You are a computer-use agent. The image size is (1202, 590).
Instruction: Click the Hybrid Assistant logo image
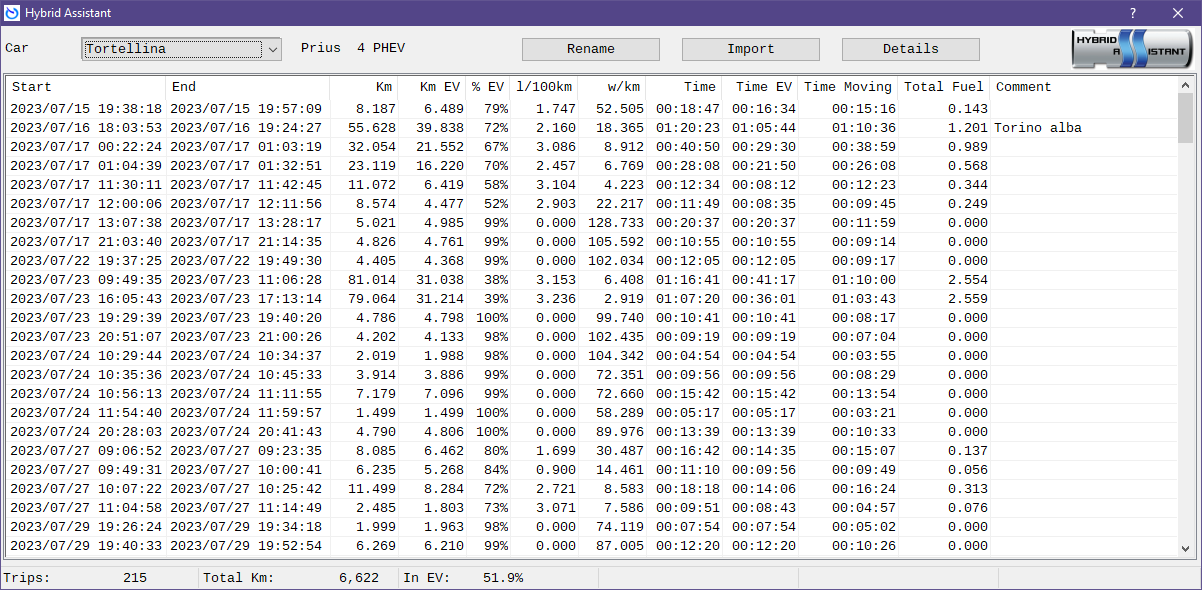tap(1132, 49)
